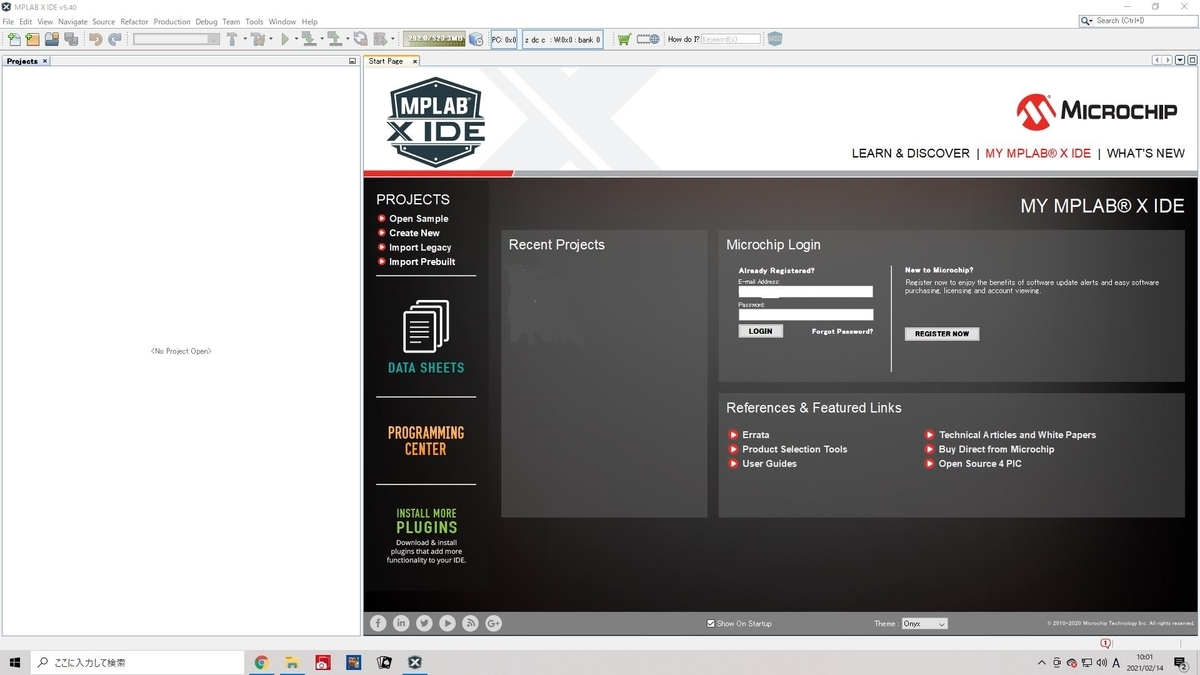
Task: Click the Redo toolbar icon
Action: click(x=114, y=39)
